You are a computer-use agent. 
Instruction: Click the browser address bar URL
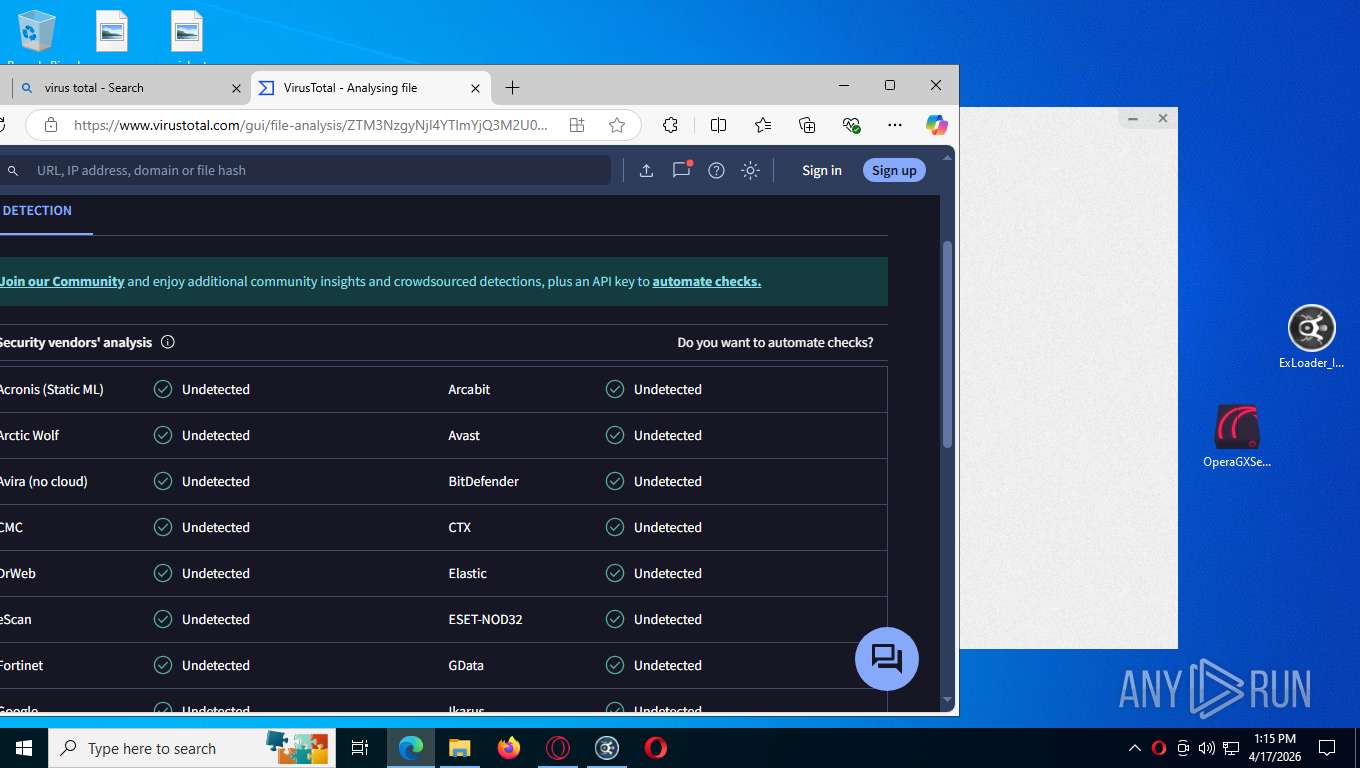(x=310, y=125)
